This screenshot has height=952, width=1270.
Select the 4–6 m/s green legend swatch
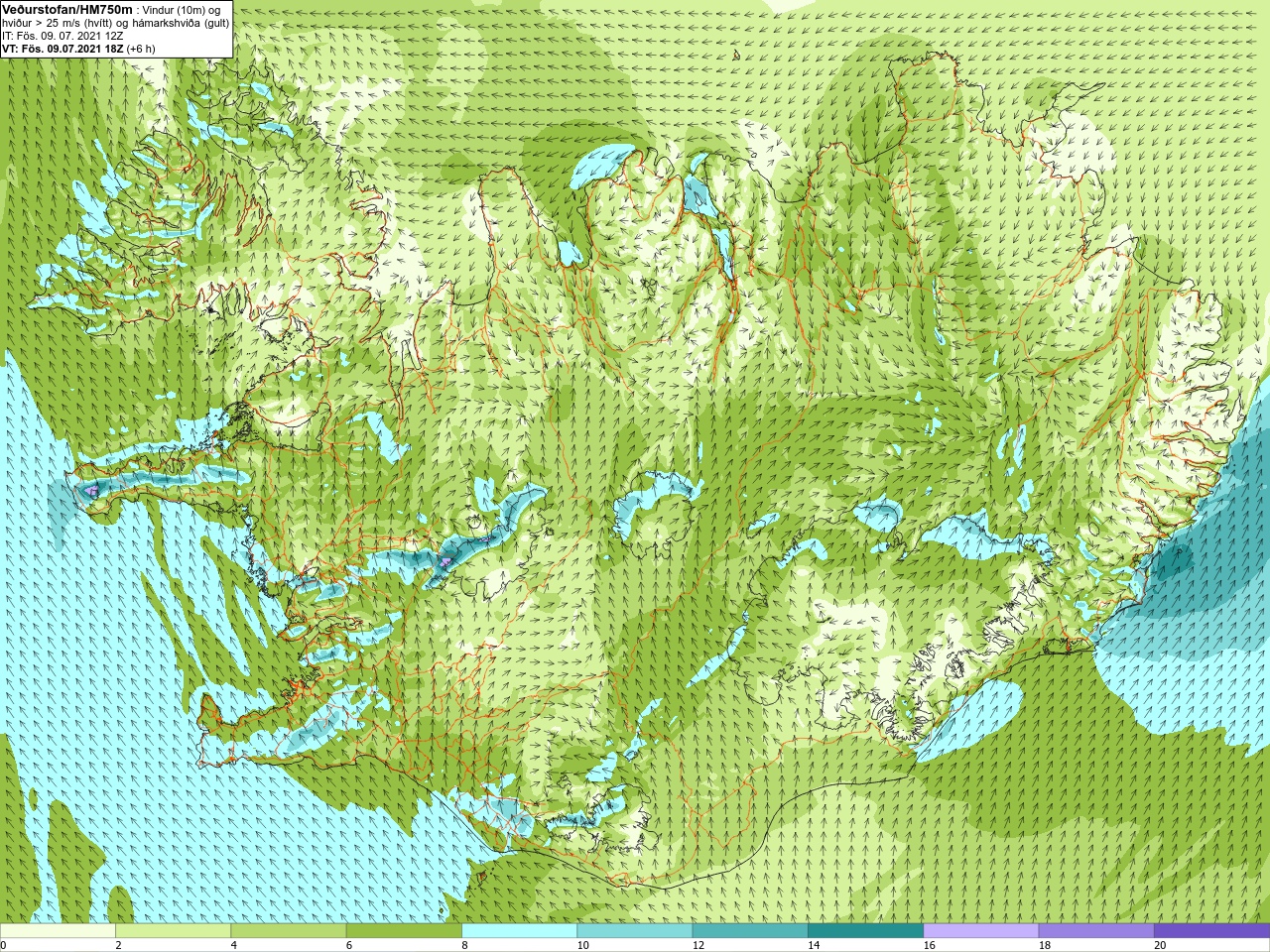coord(288,931)
